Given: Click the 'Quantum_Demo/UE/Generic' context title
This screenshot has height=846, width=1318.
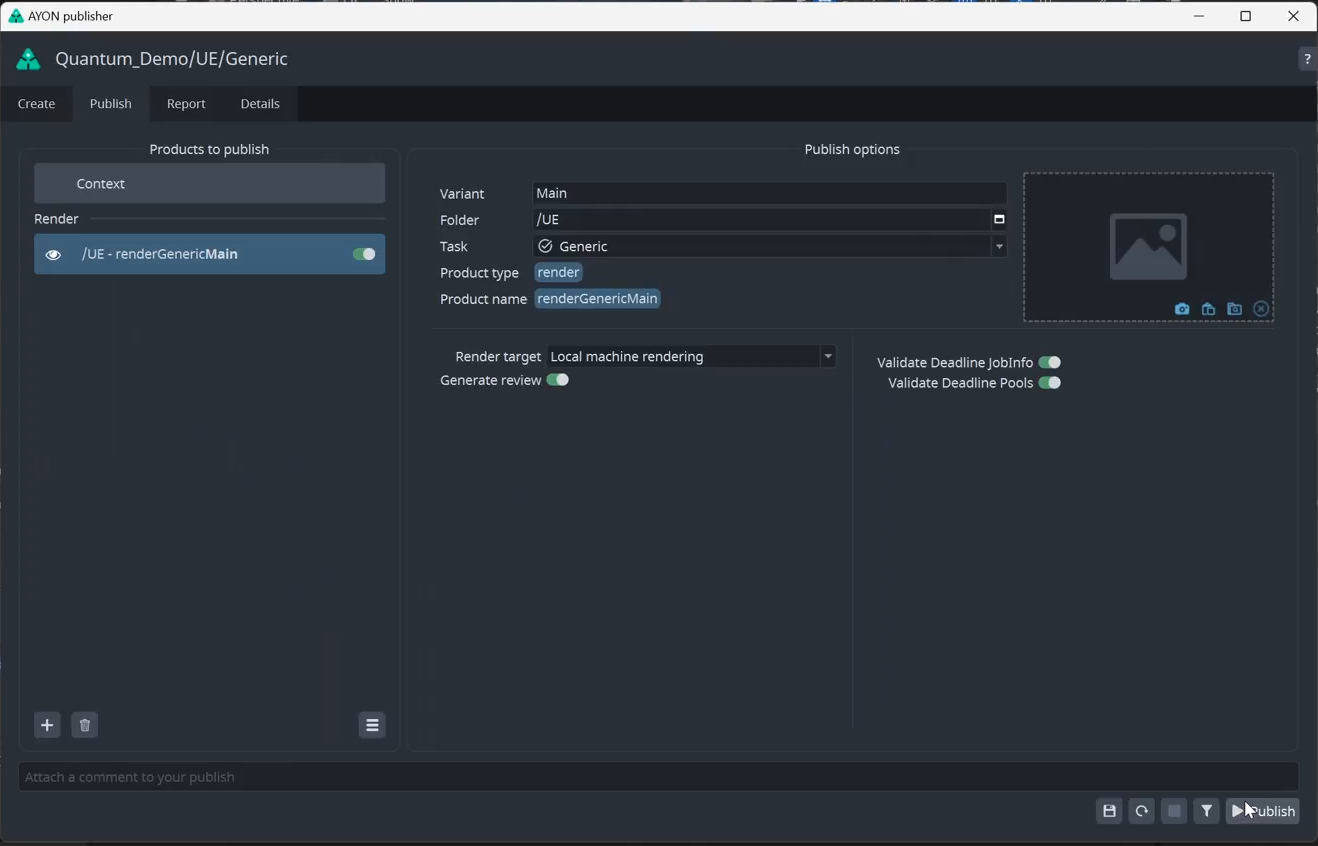Looking at the screenshot, I should [172, 59].
